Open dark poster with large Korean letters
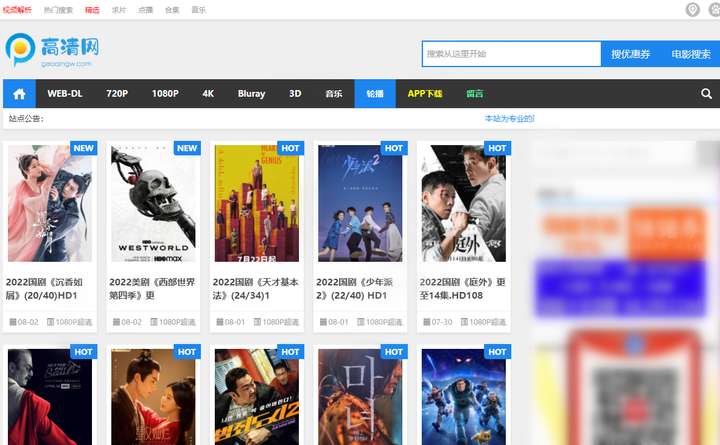Screen dimensions: 720x445 360,397
